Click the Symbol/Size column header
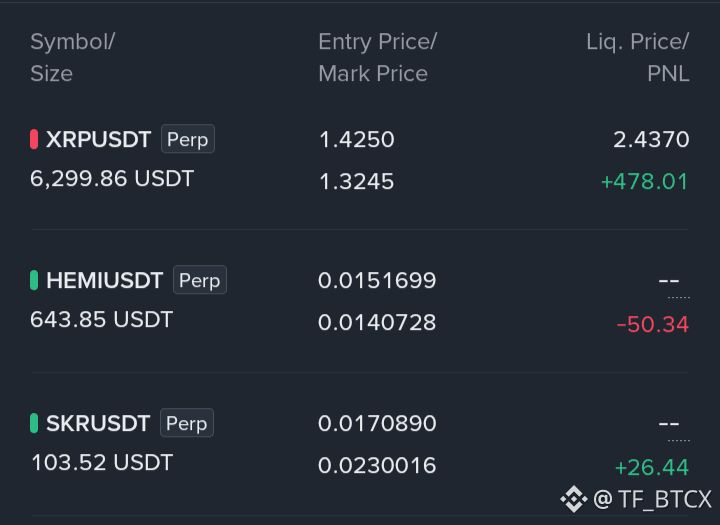Image resolution: width=720 pixels, height=525 pixels. coord(73,57)
